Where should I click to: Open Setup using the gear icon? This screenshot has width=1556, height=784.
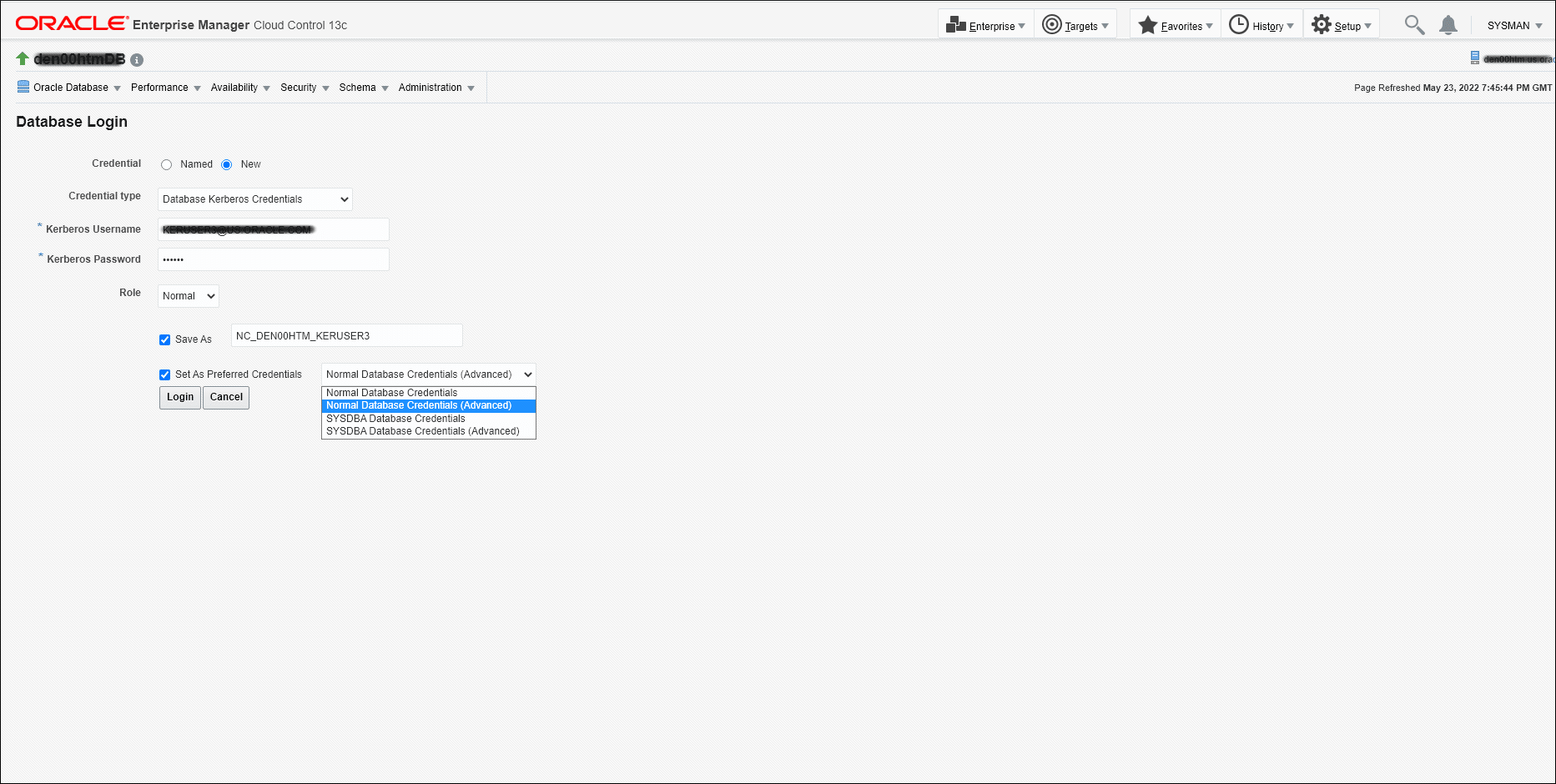[x=1322, y=23]
